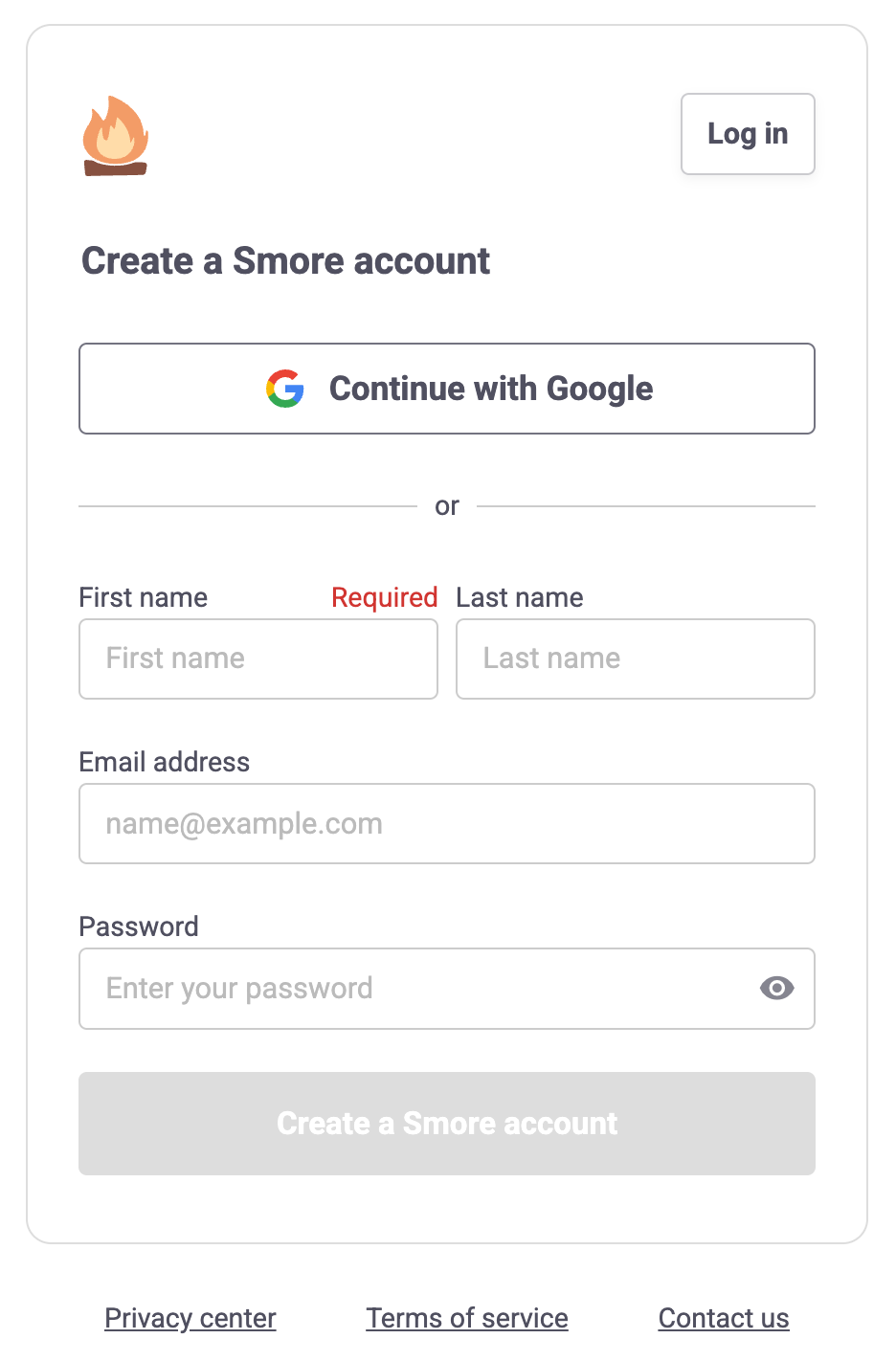Click the Create a Smore account heading

(285, 260)
